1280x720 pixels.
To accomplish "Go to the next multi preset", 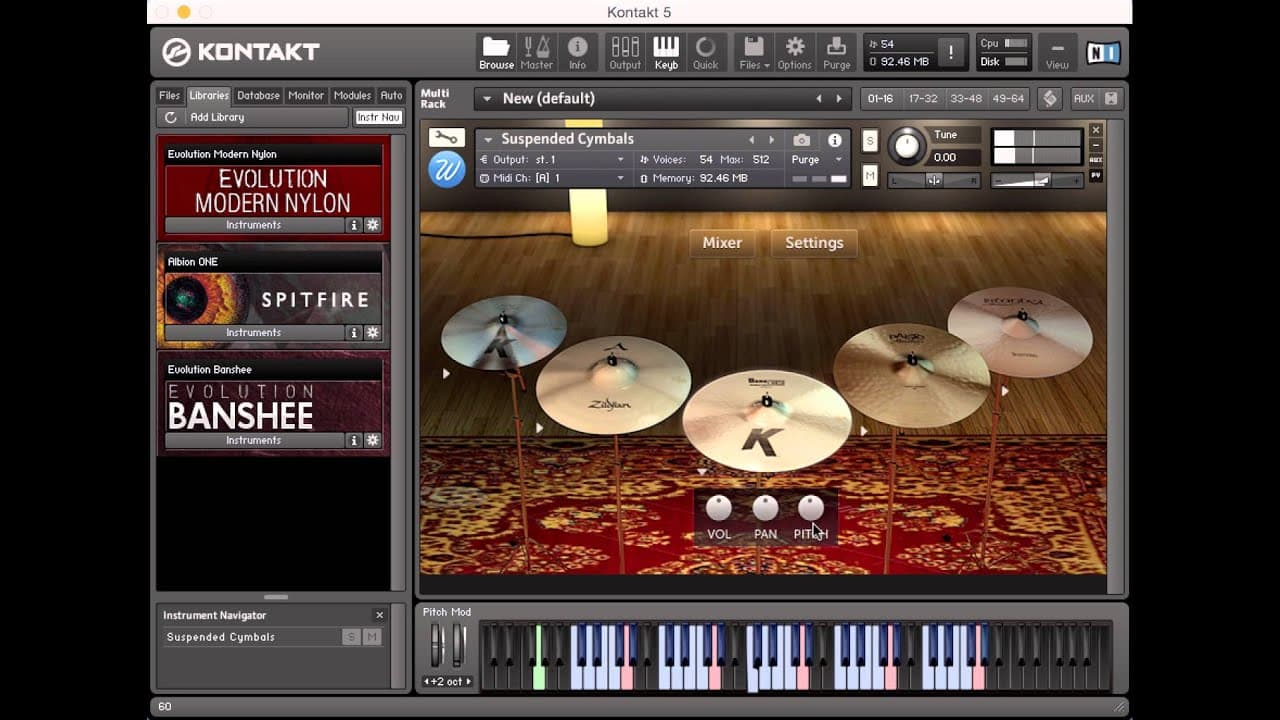I will [839, 98].
